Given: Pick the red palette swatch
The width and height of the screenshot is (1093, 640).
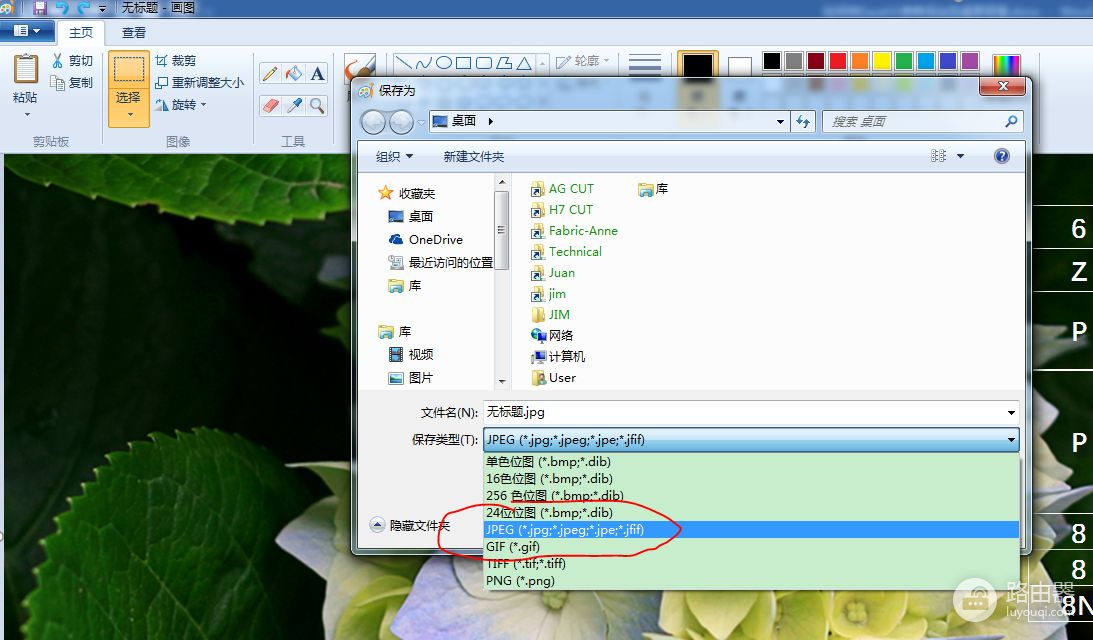Looking at the screenshot, I should click(x=838, y=61).
